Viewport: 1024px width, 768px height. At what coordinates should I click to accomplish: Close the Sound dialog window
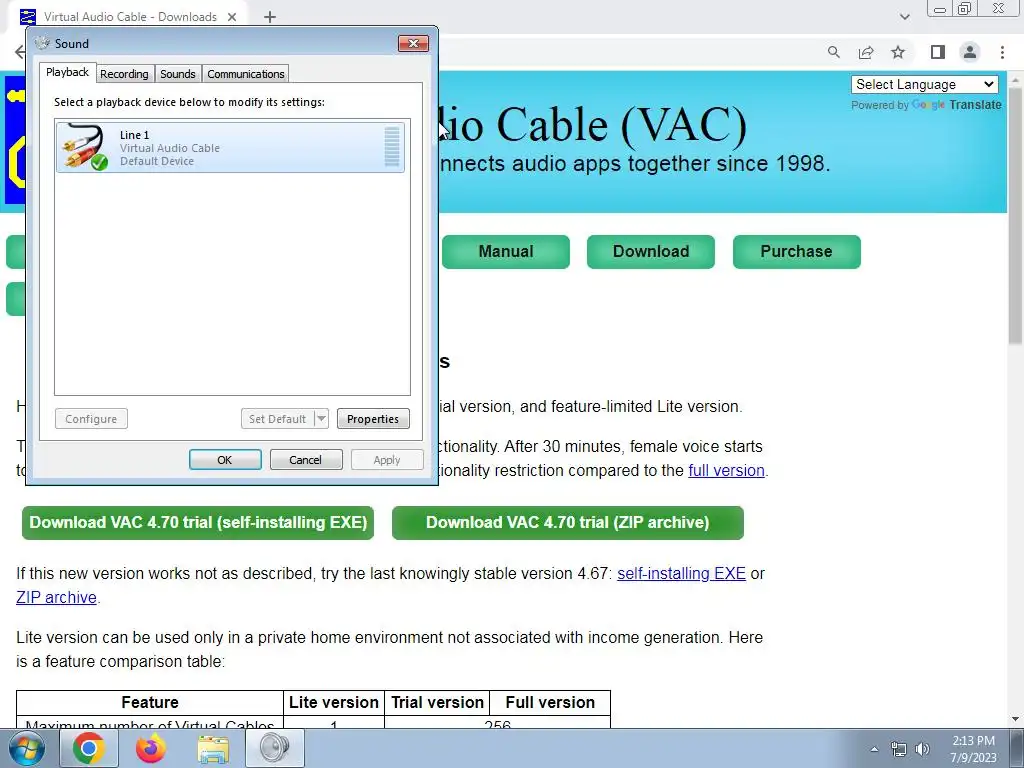point(413,44)
